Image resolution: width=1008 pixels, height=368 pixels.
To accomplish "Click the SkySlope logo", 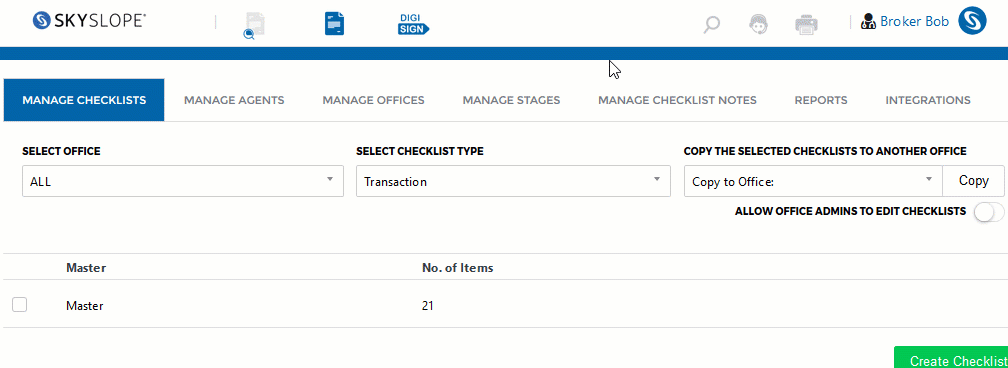I will click(89, 21).
